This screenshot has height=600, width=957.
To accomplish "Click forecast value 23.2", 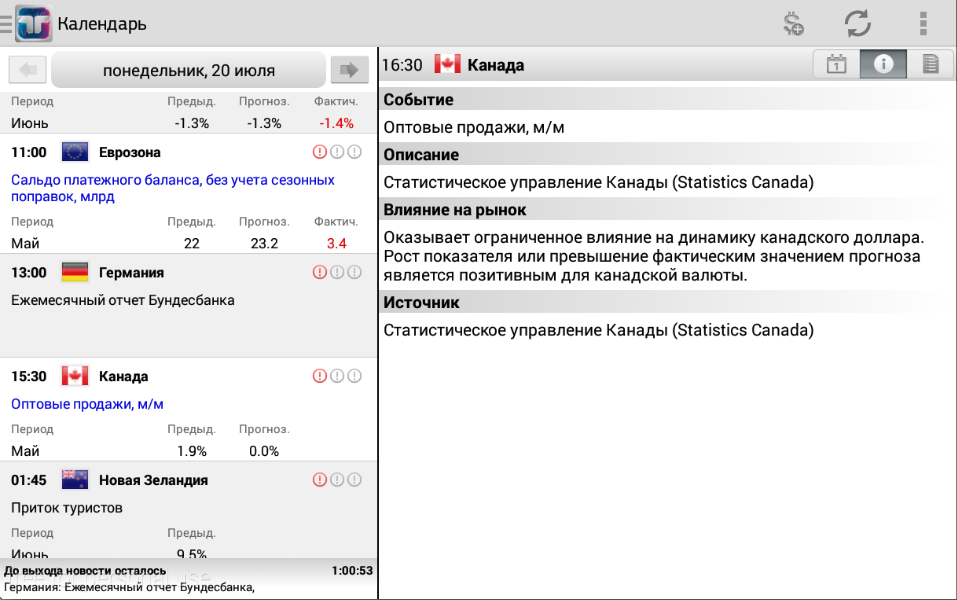I will coord(264,244).
